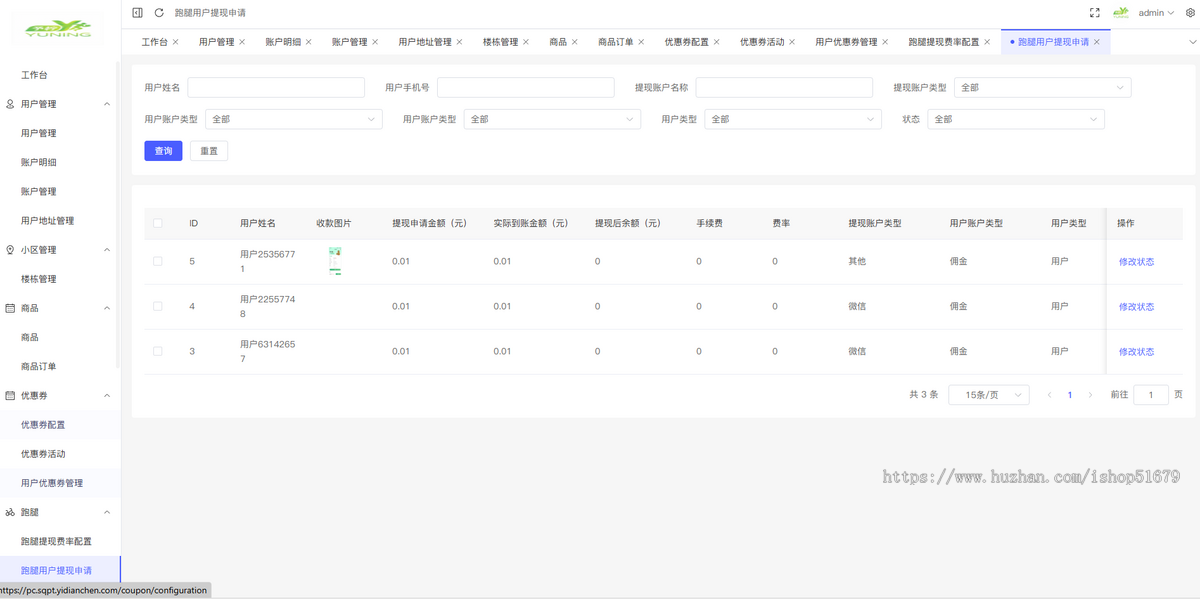Viewport: 1200px width, 599px height.
Task: Check the row with ID 5
Action: 158,261
